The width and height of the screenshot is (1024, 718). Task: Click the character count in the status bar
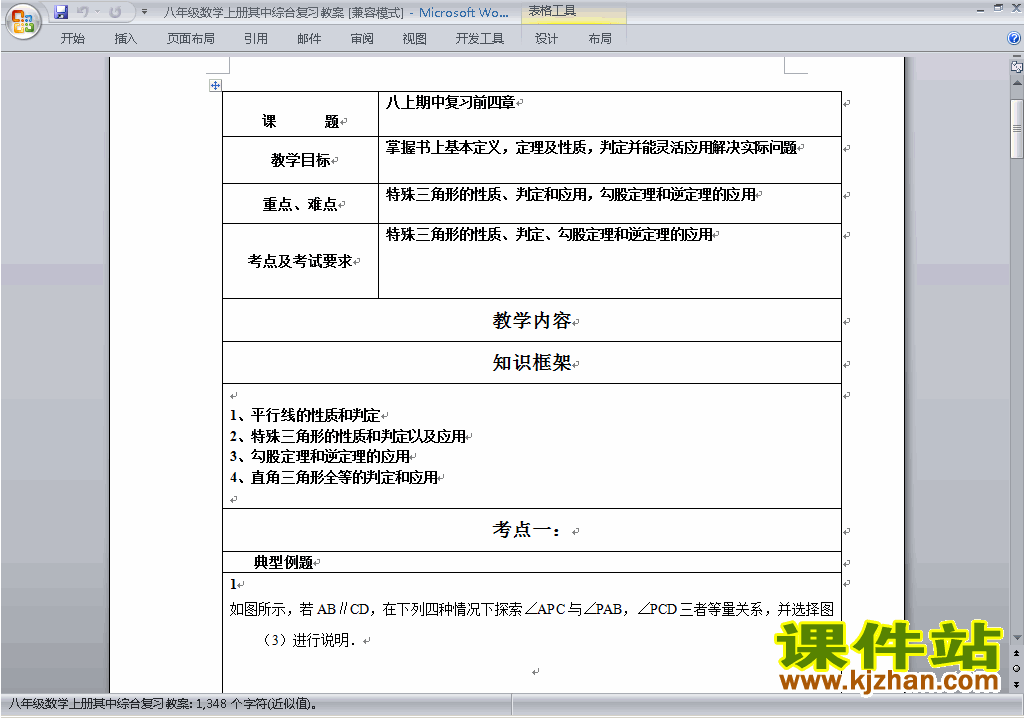coord(256,704)
